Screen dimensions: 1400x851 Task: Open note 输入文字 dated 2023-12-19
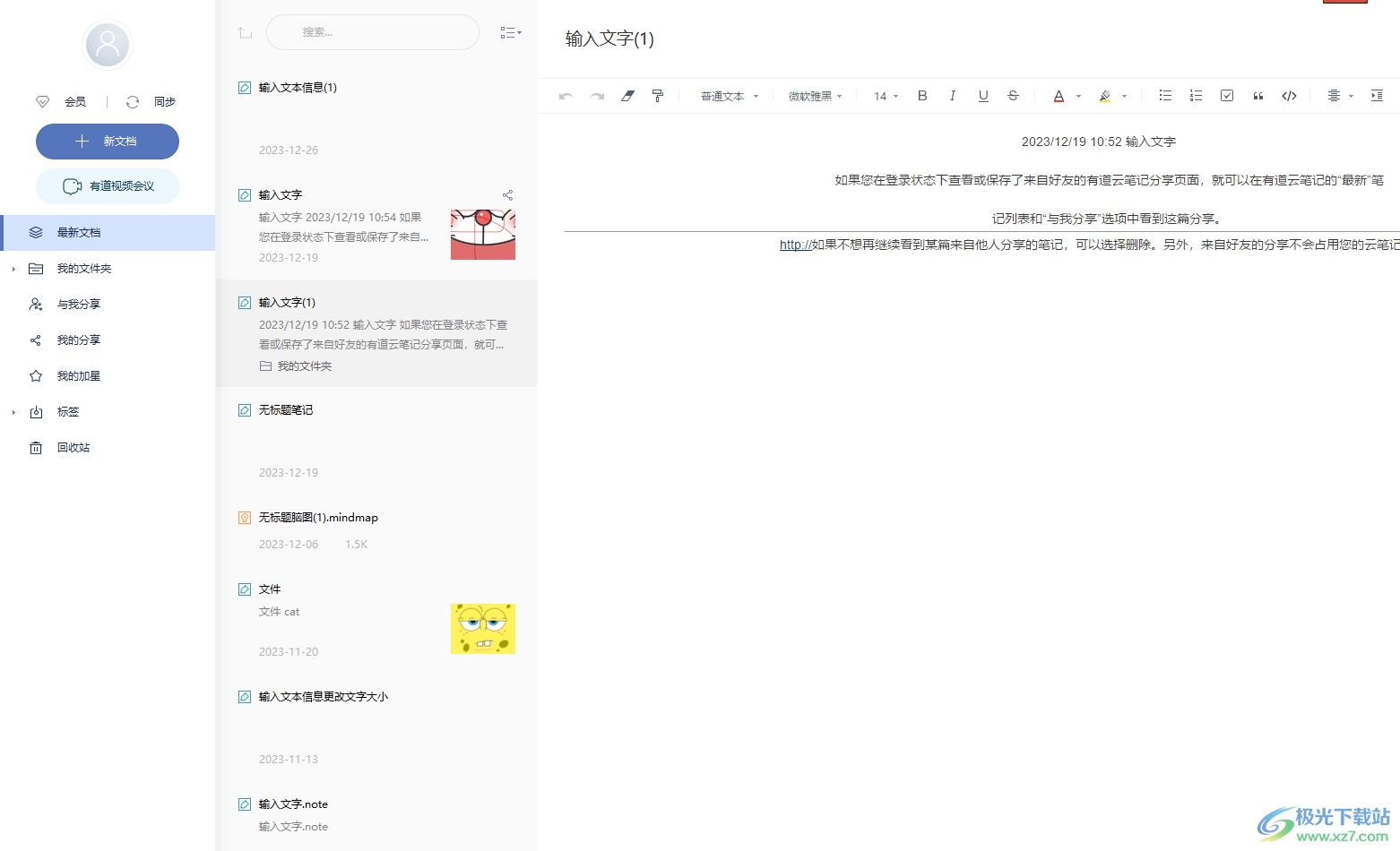[376, 226]
